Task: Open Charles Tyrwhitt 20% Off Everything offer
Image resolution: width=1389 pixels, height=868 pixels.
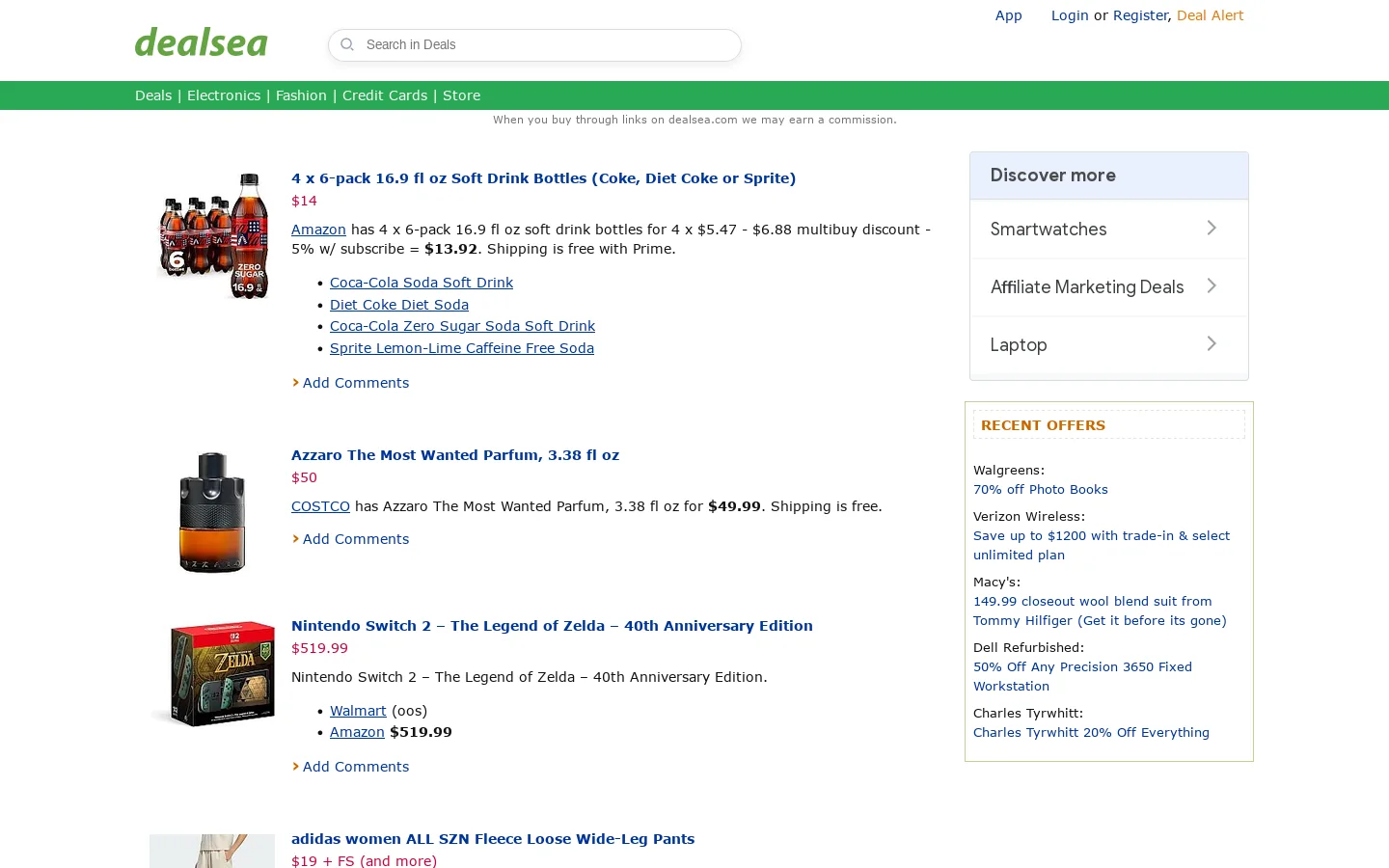Action: click(1091, 733)
